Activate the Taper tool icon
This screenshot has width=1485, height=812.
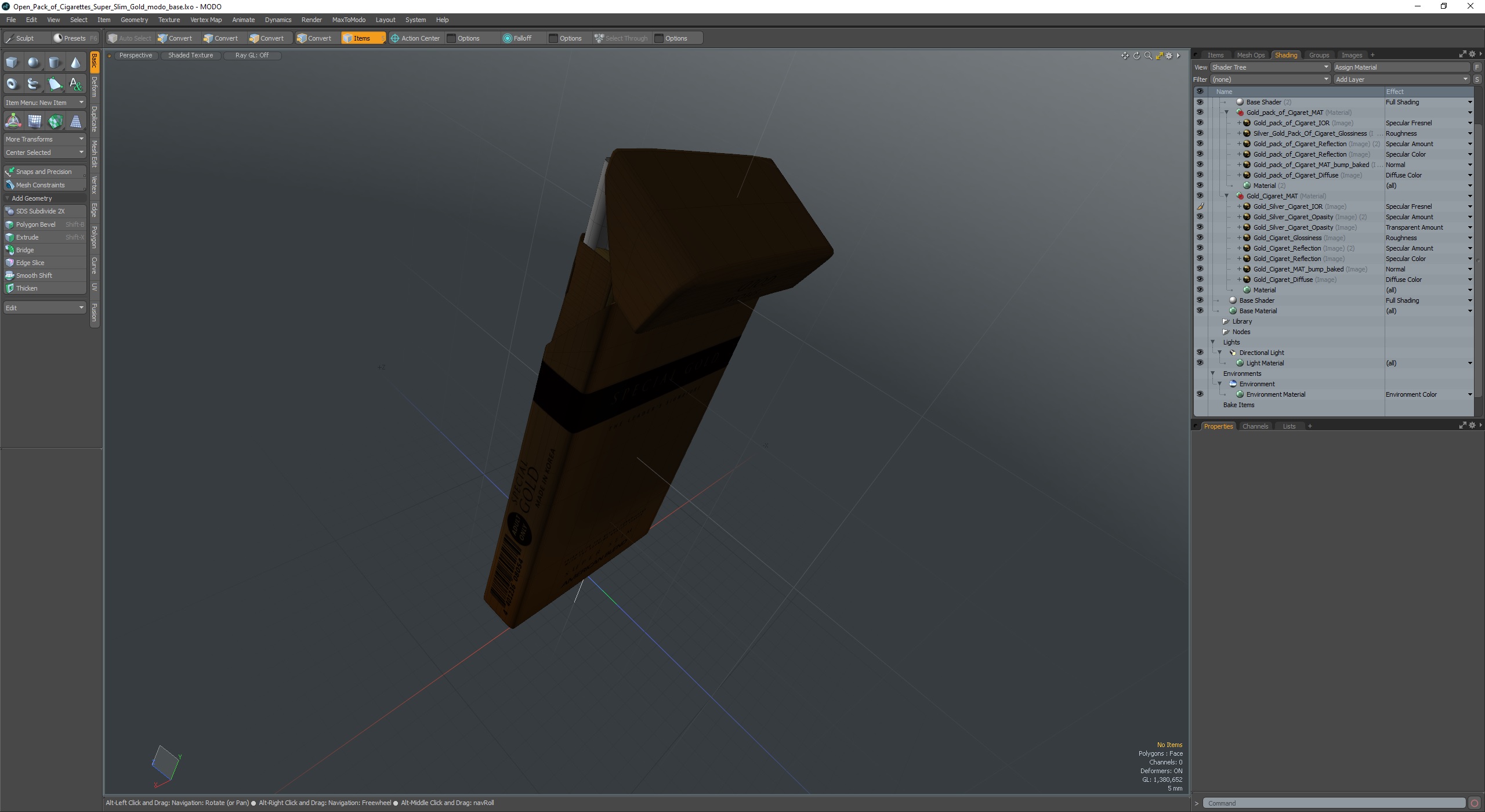click(75, 121)
